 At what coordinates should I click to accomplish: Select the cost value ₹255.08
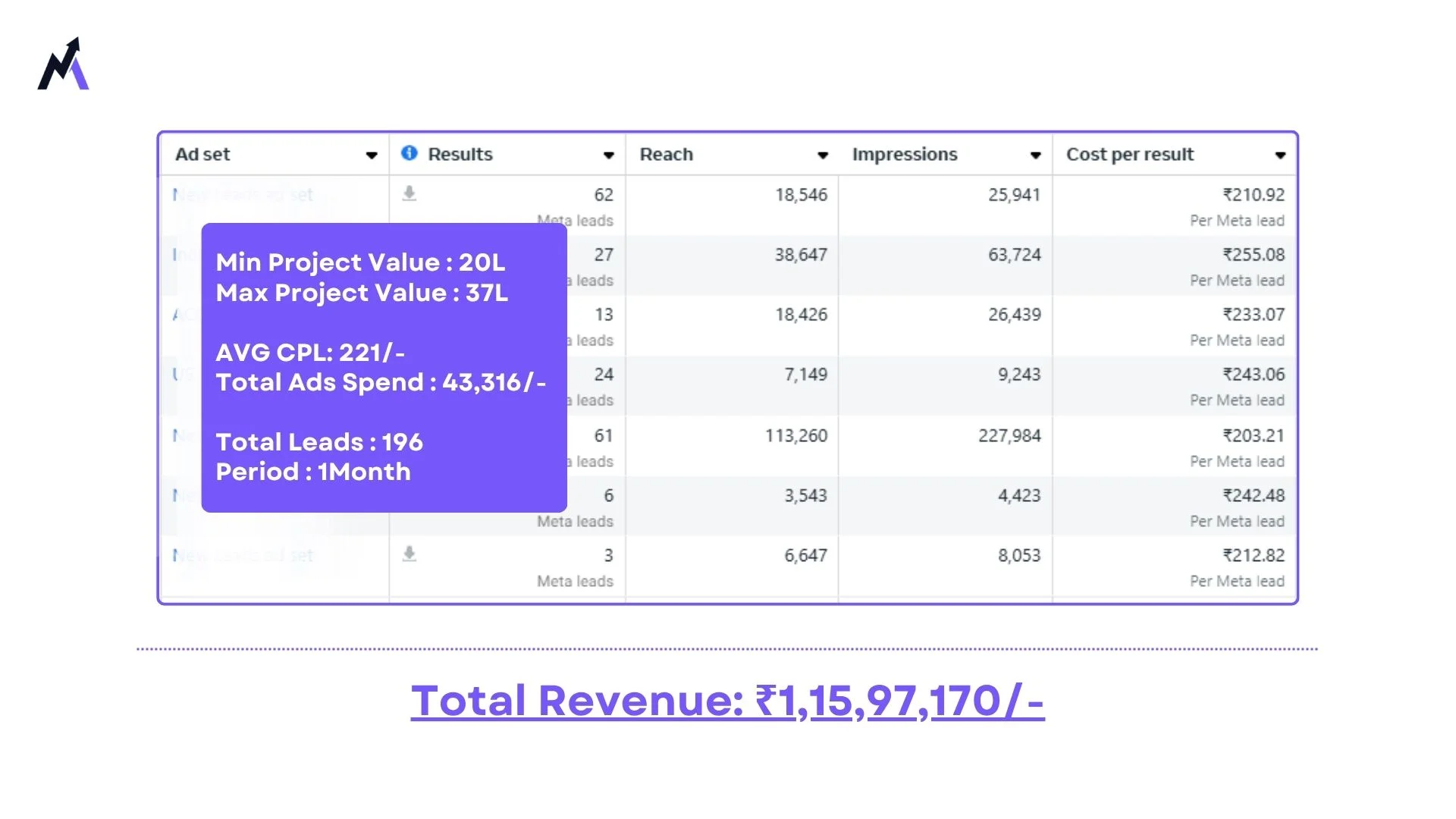coord(1254,255)
